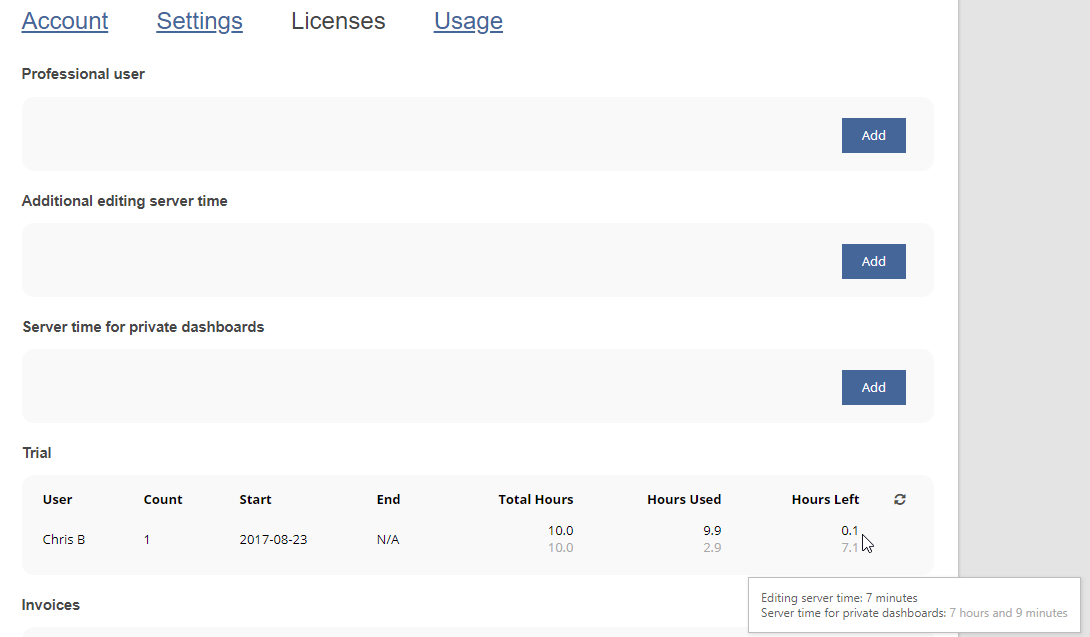Add additional editing server time
Viewport: 1090px width, 637px height.
[x=873, y=261]
